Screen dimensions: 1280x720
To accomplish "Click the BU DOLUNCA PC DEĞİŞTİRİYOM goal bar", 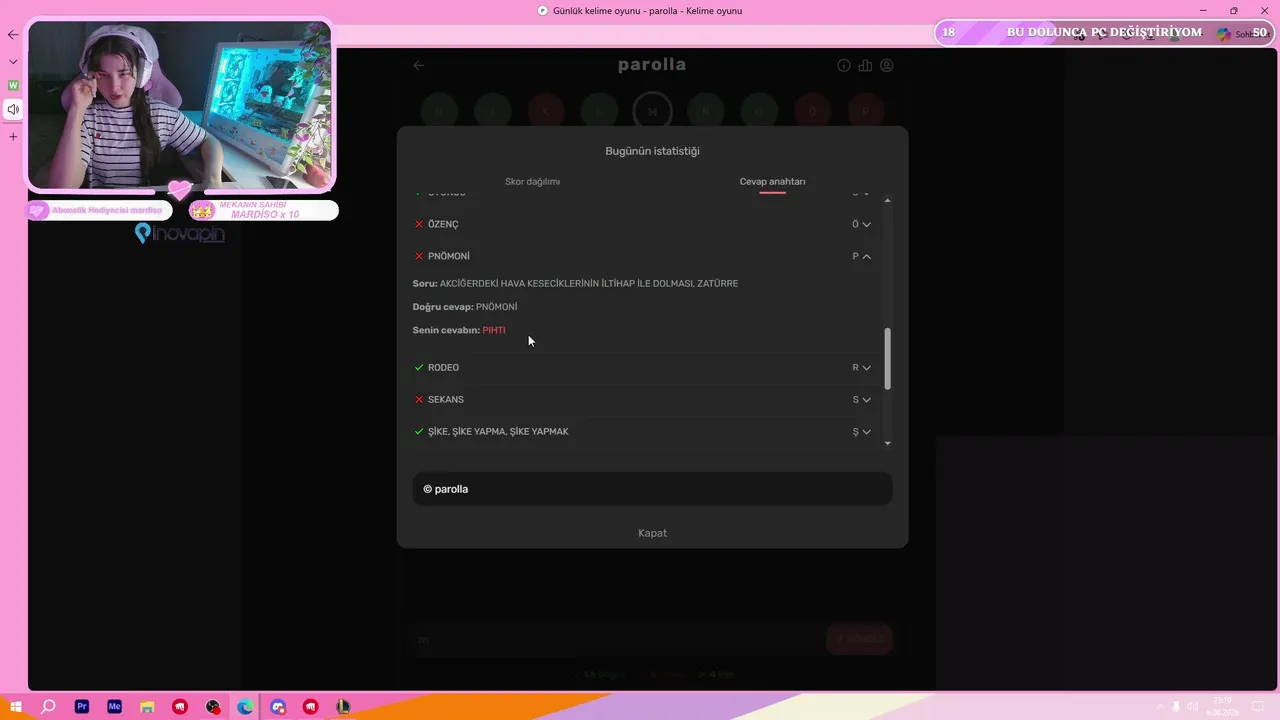I will 1104,33.
